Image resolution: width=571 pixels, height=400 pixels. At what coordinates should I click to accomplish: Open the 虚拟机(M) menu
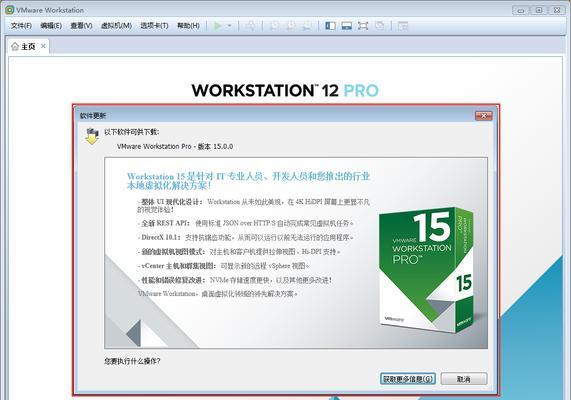click(116, 26)
